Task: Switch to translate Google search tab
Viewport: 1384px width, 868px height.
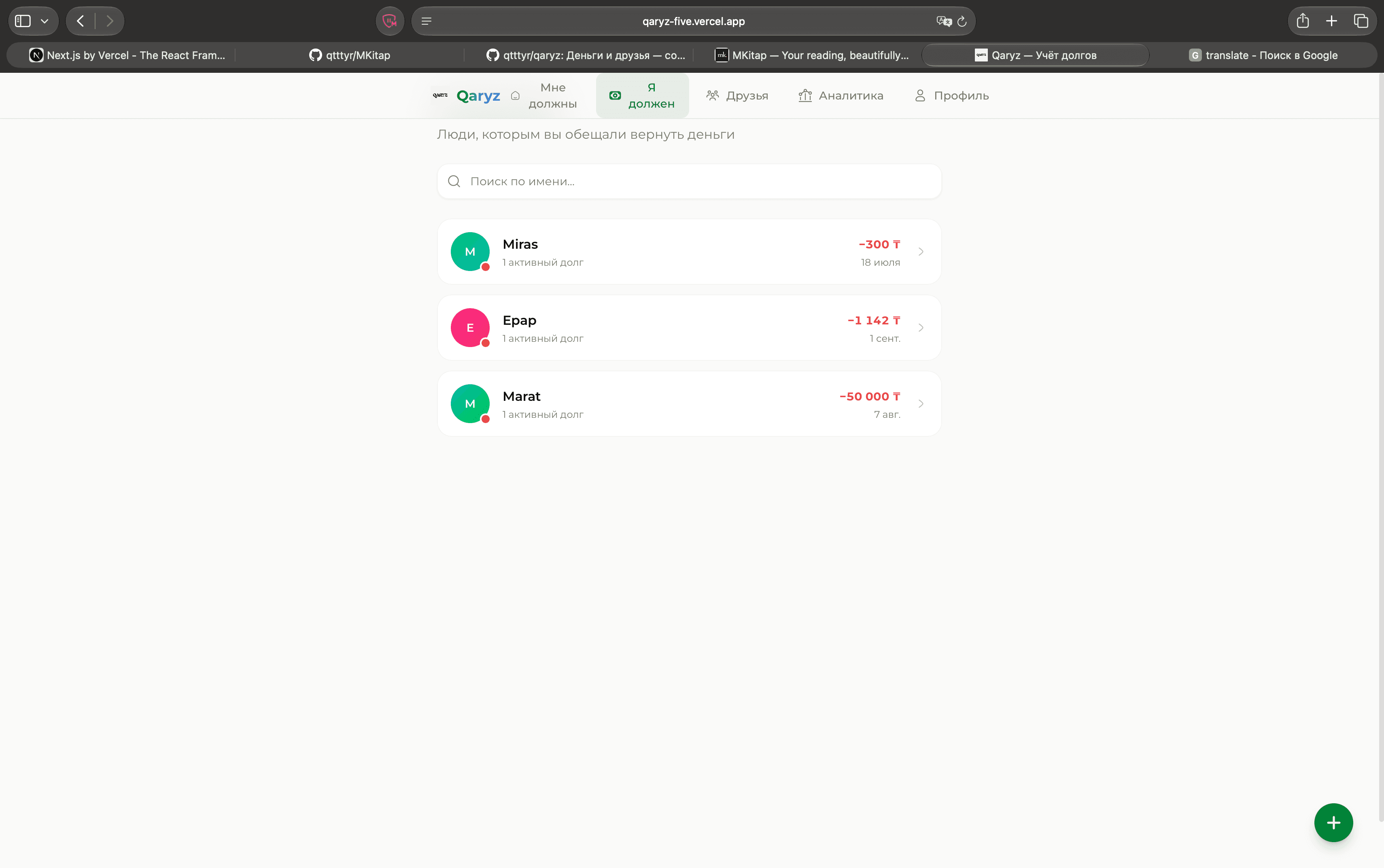Action: [1263, 55]
